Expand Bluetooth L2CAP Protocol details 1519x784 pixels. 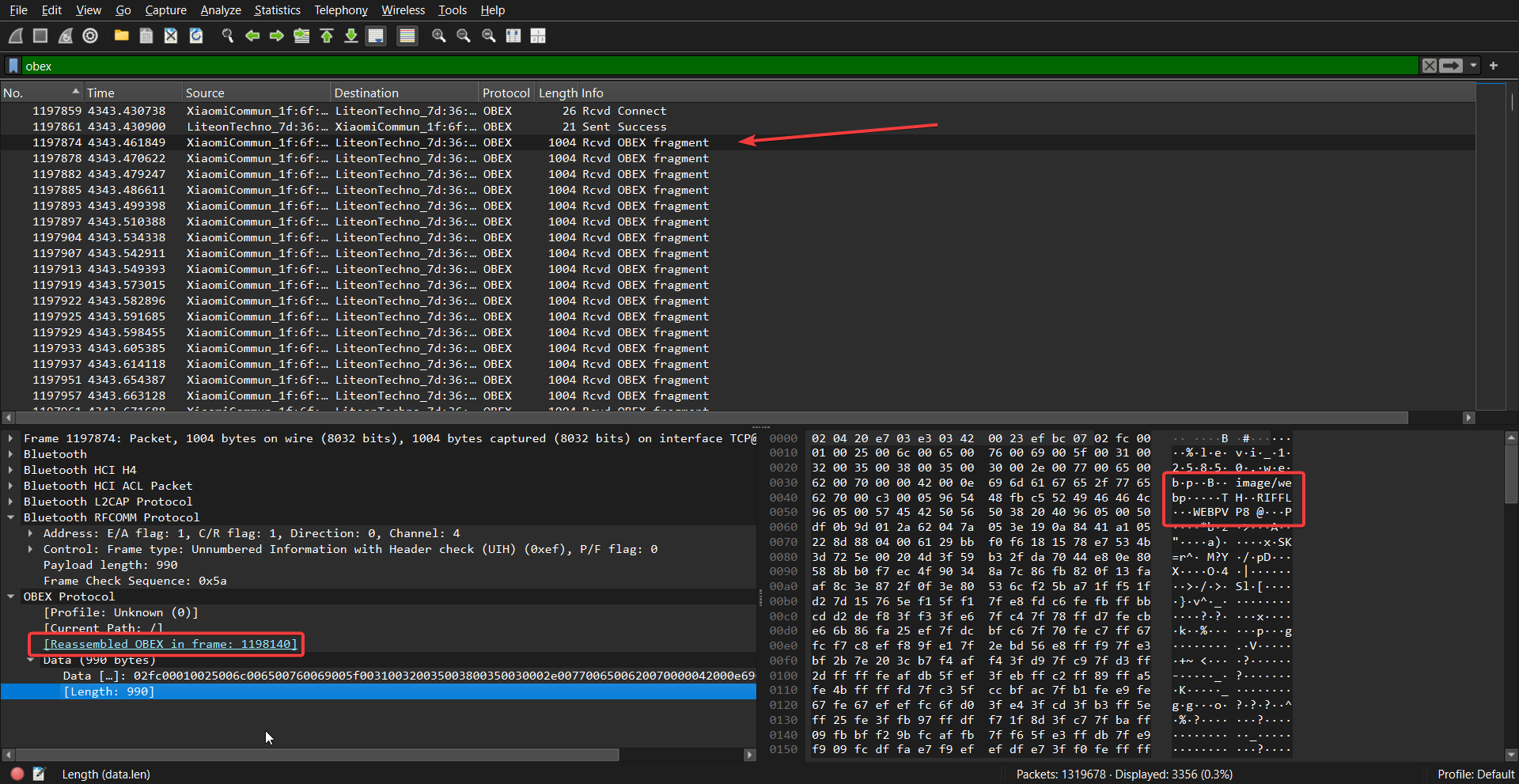pos(10,502)
